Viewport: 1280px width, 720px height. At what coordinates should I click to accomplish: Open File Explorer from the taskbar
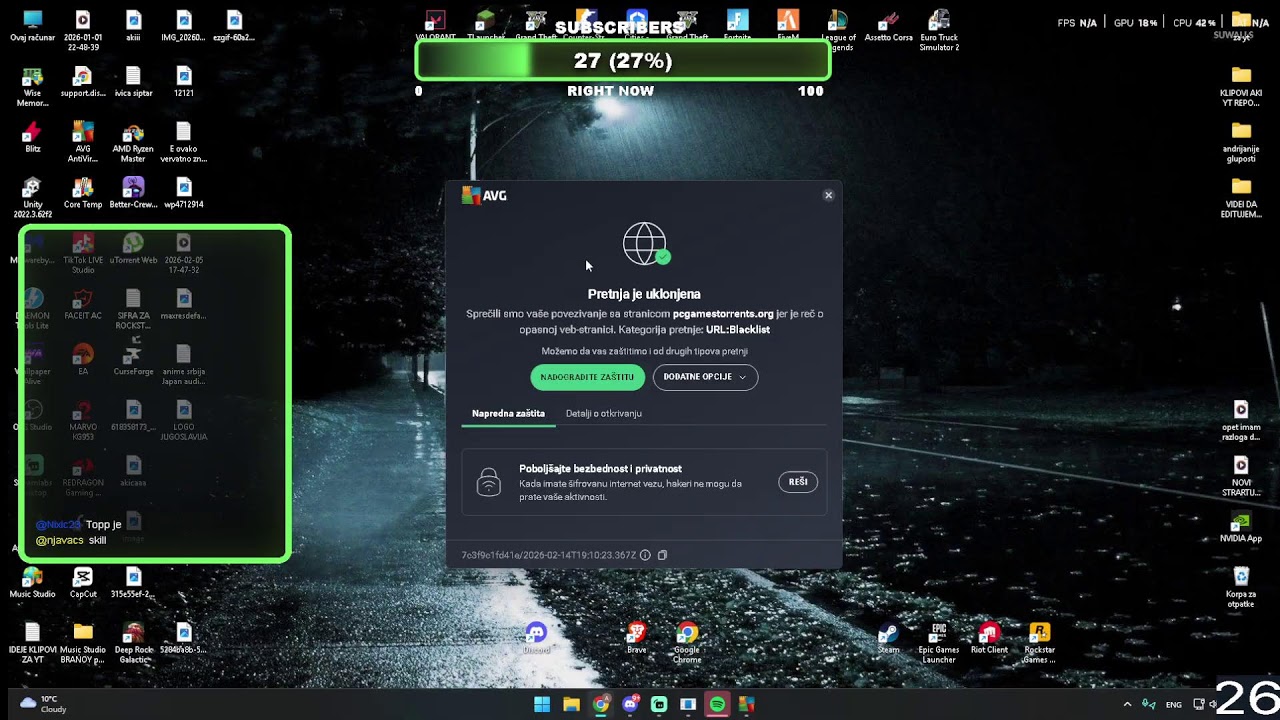(571, 704)
